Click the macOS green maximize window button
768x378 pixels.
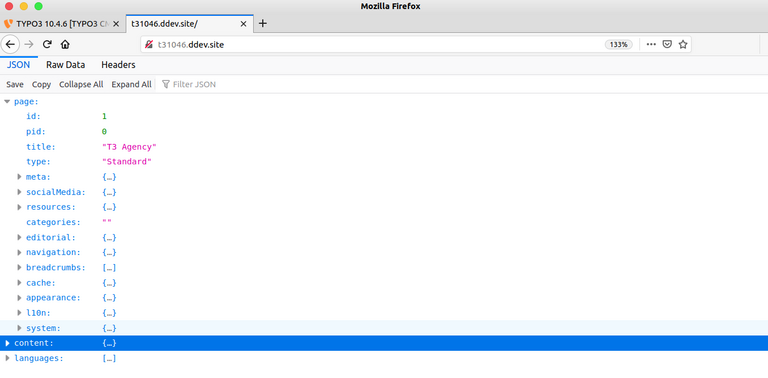click(38, 6)
